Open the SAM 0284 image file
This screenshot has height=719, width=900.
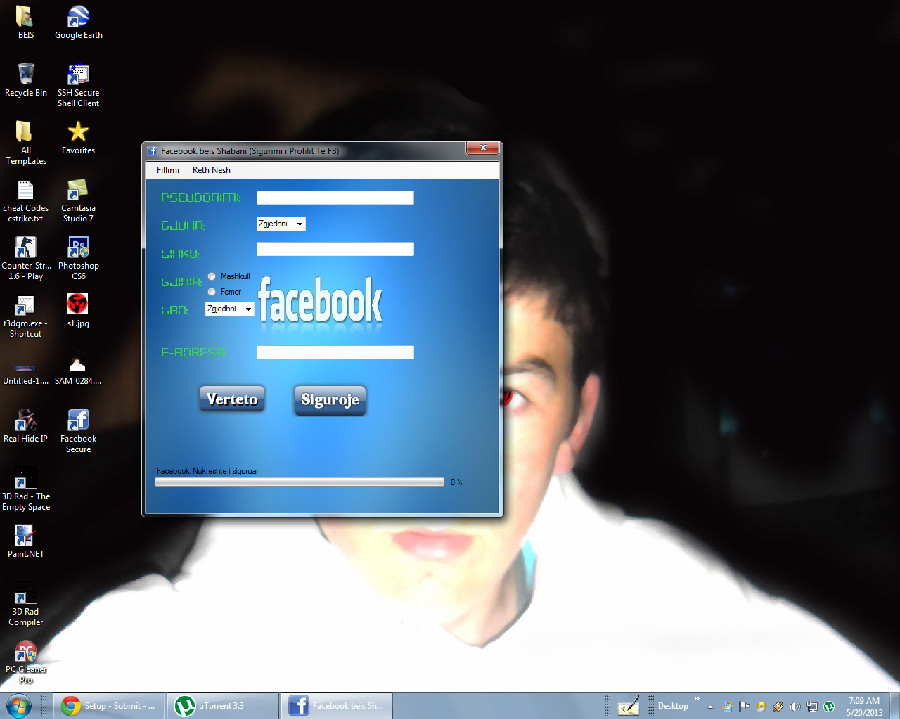point(78,371)
